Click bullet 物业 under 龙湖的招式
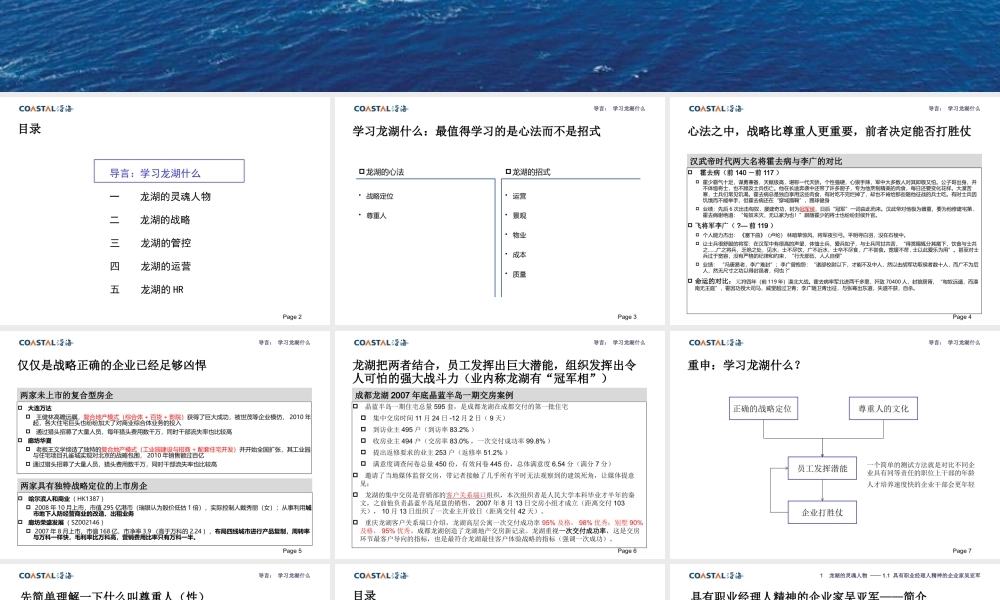This screenshot has width=1000, height=600. (x=519, y=235)
